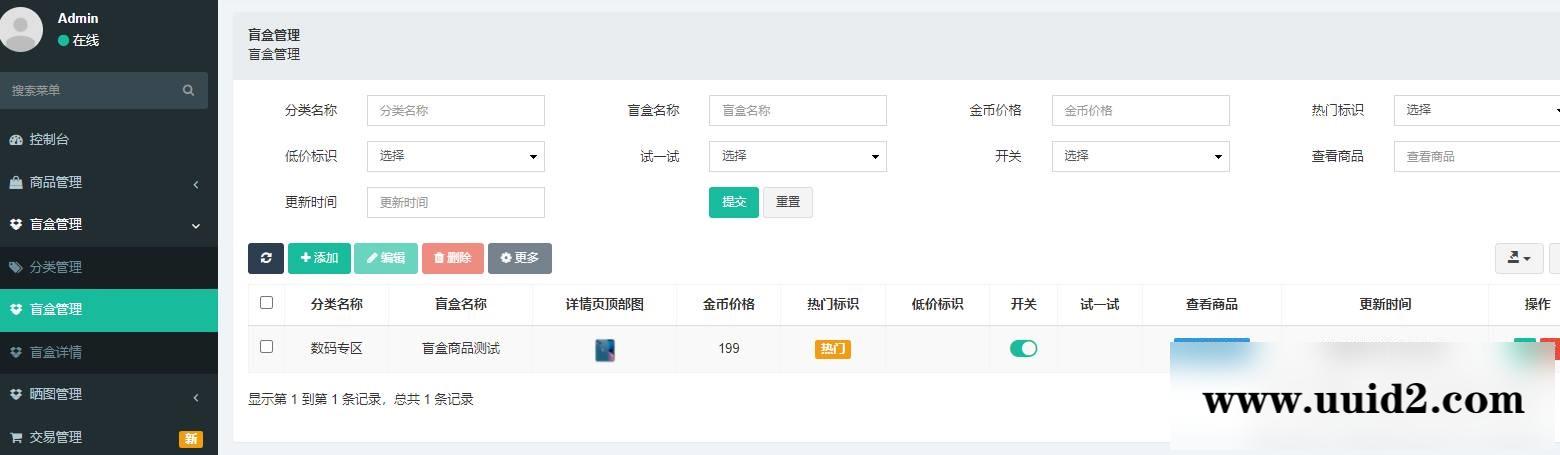1560x455 pixels.
Task: Click the 商品管理 bag icon
Action: [16, 182]
